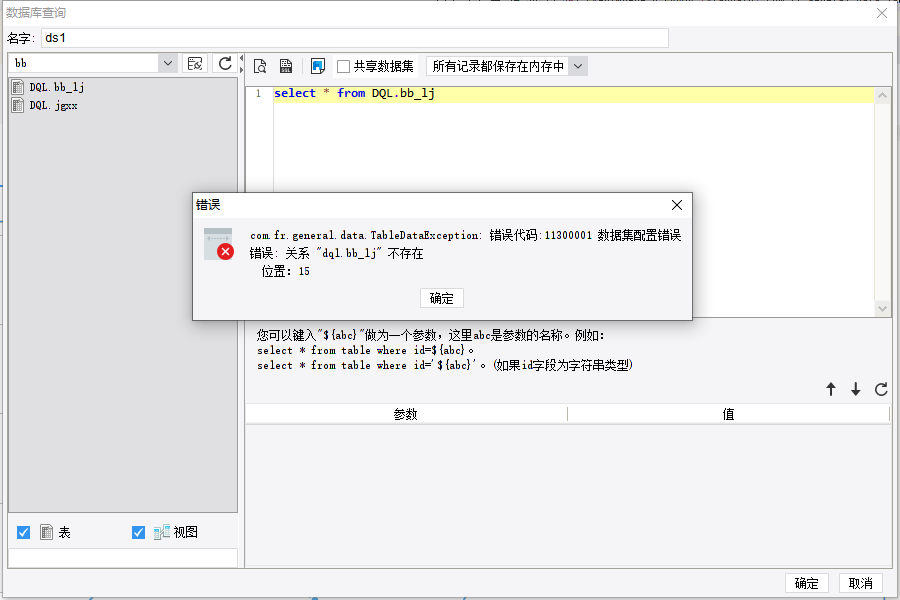Click the blue icon left of the 共享数据集 checkbox
This screenshot has width=900, height=600.
(x=318, y=66)
